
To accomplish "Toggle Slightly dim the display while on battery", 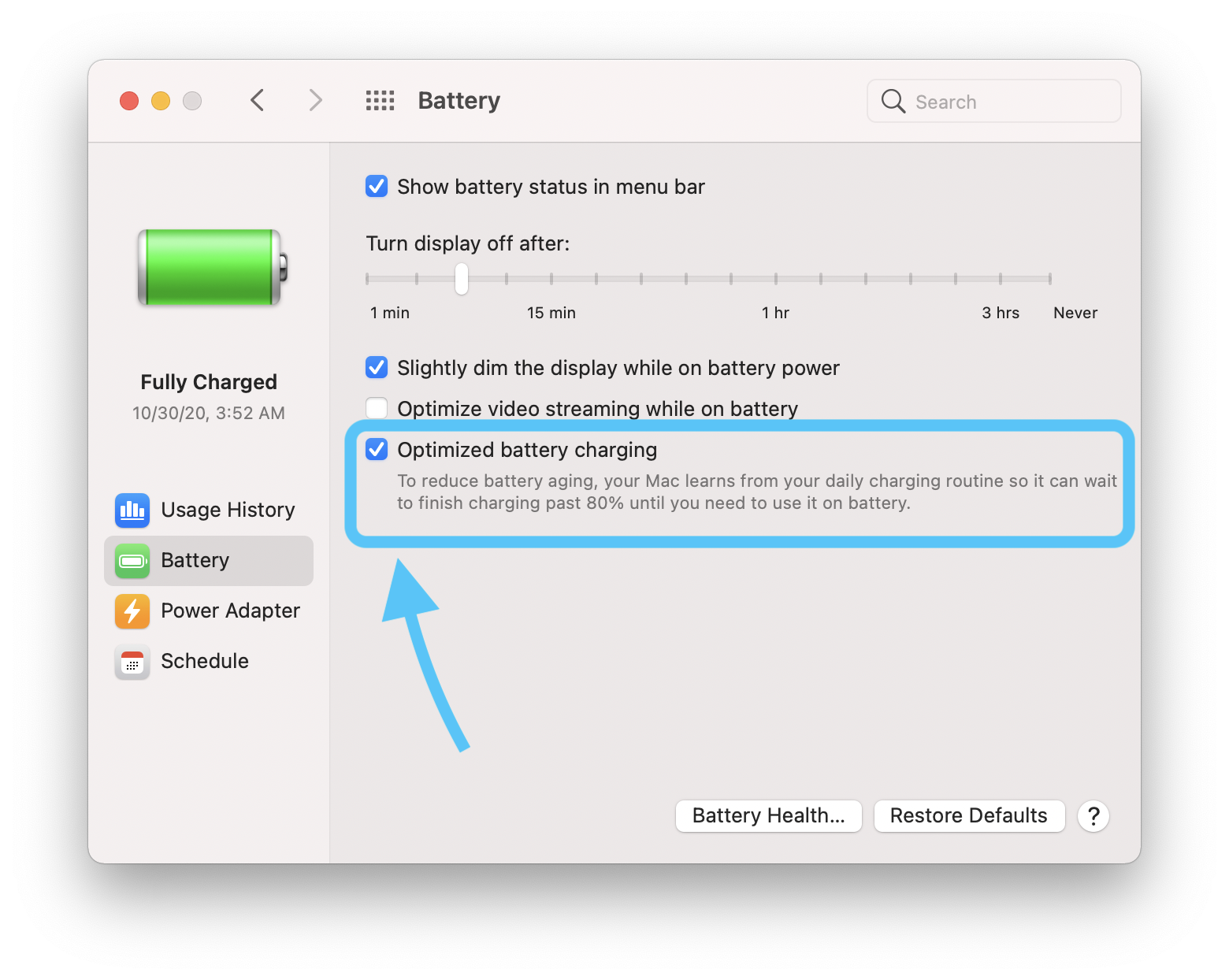I will pyautogui.click(x=377, y=367).
